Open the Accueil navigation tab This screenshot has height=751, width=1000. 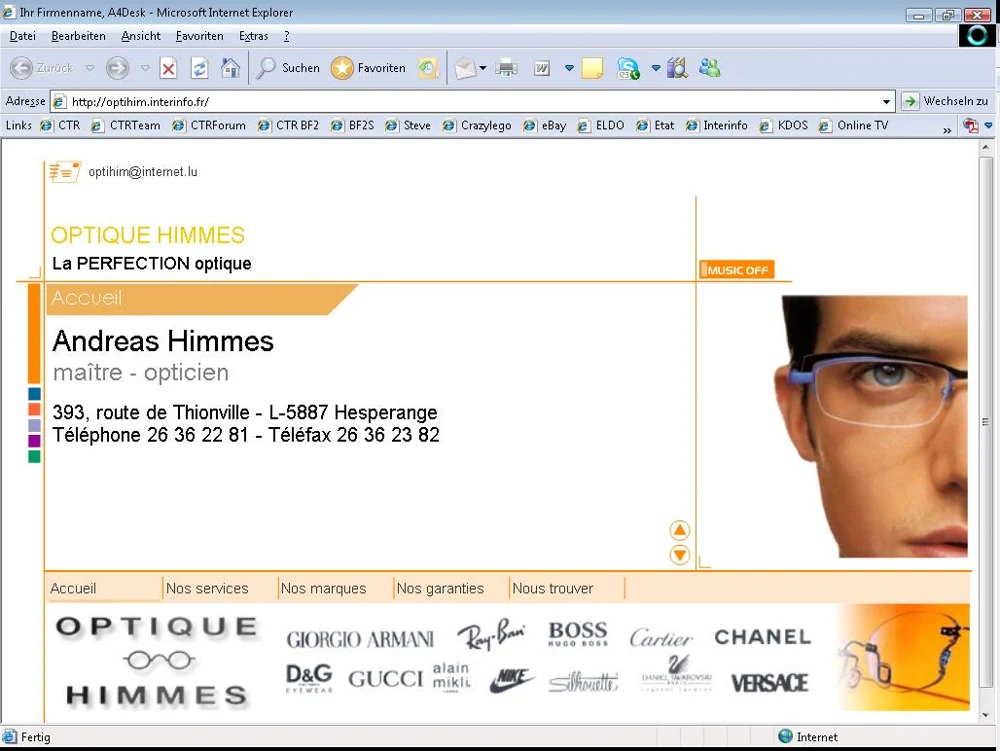[73, 588]
